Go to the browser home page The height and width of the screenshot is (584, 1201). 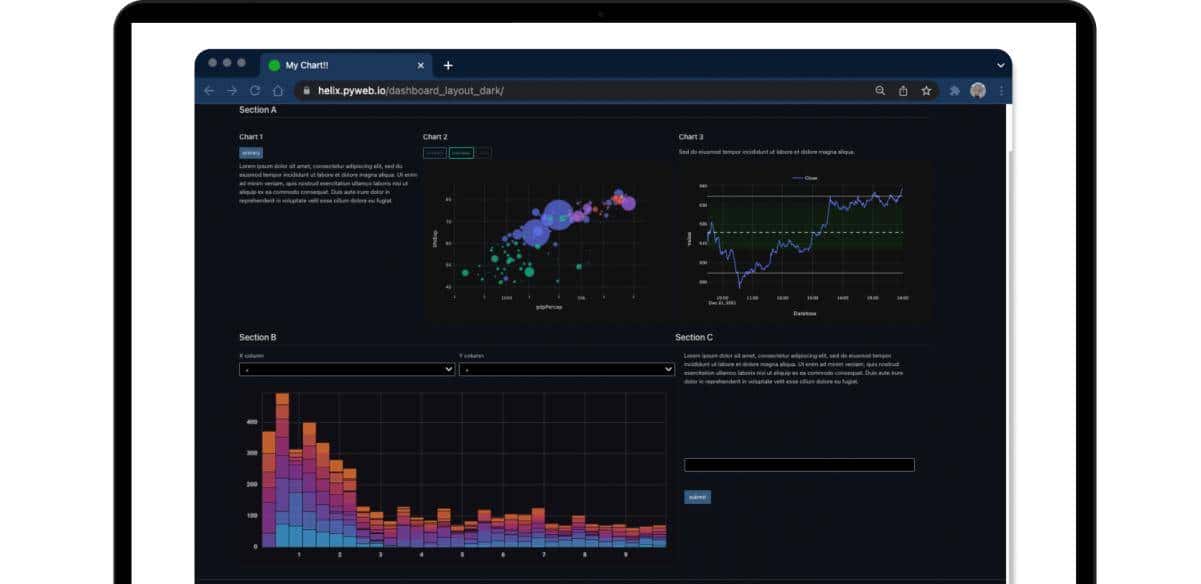click(x=278, y=90)
